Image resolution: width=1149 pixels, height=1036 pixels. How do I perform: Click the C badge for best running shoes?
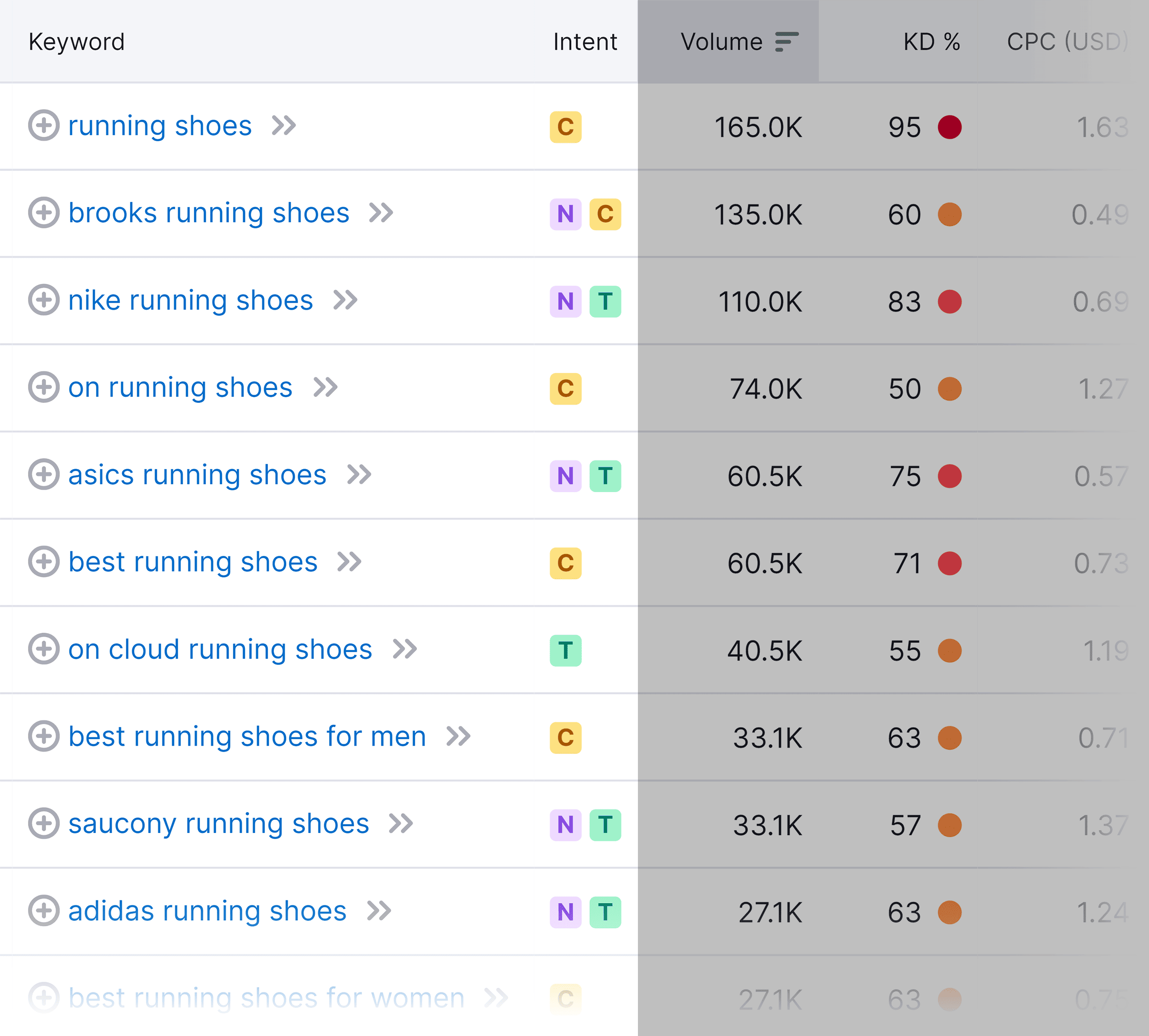pyautogui.click(x=565, y=562)
